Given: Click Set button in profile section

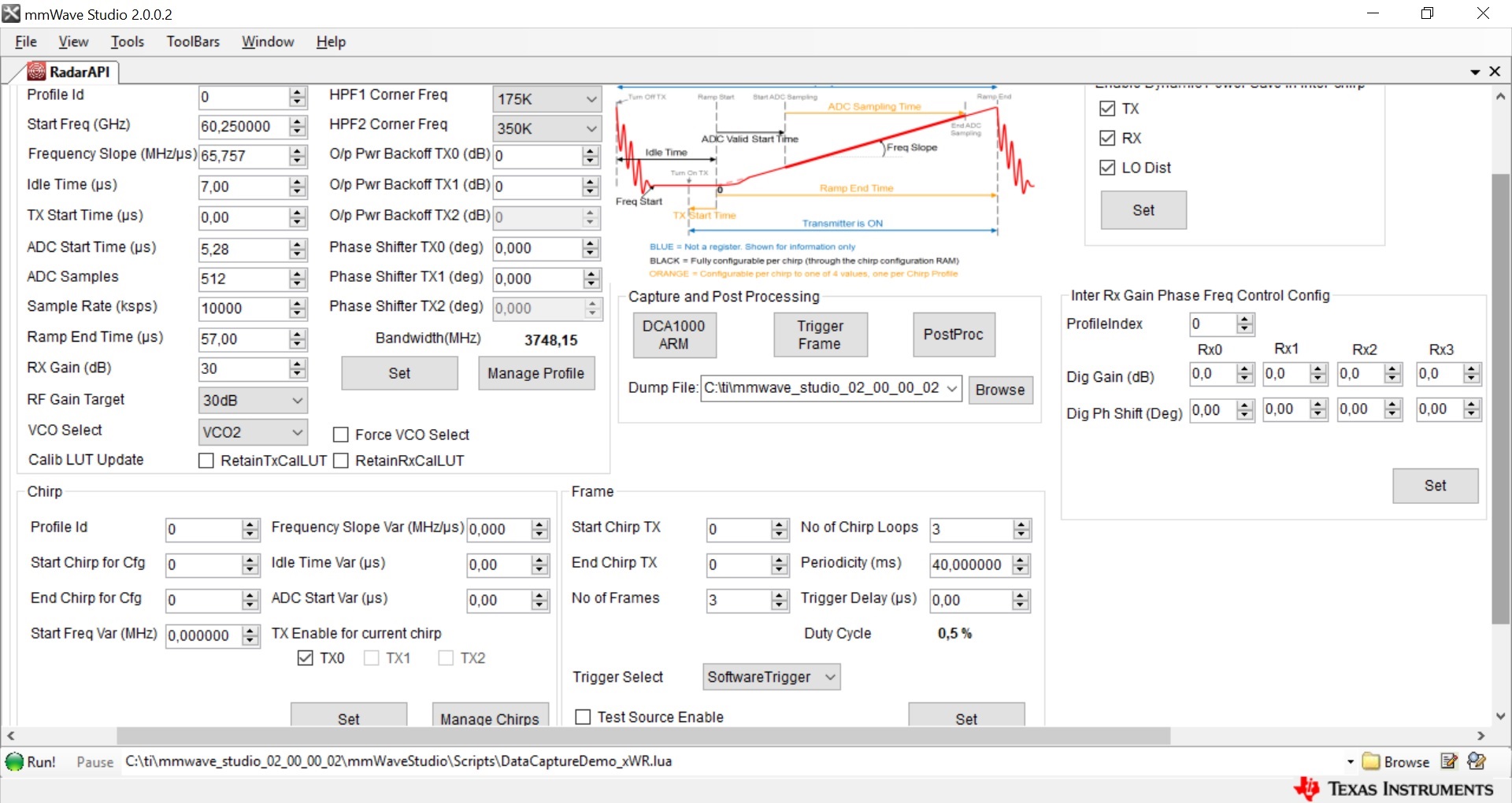Looking at the screenshot, I should coord(399,373).
